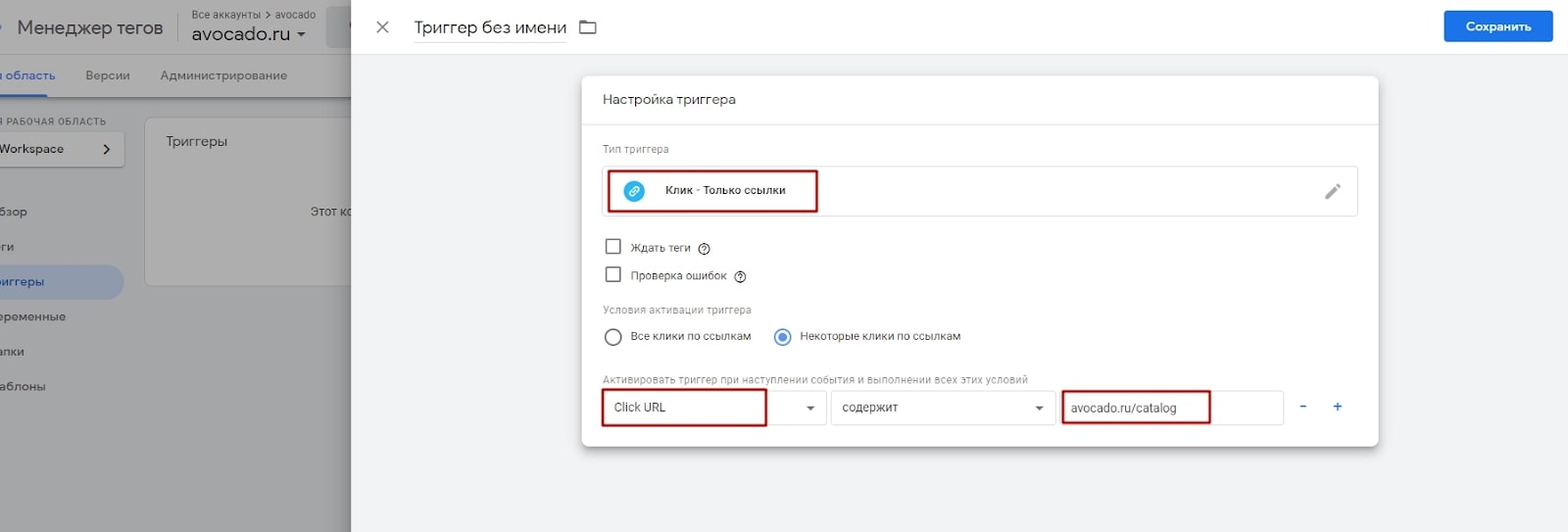Open help icon next to 'Проверка ошибок'
This screenshot has height=532, width=1568.
click(740, 276)
